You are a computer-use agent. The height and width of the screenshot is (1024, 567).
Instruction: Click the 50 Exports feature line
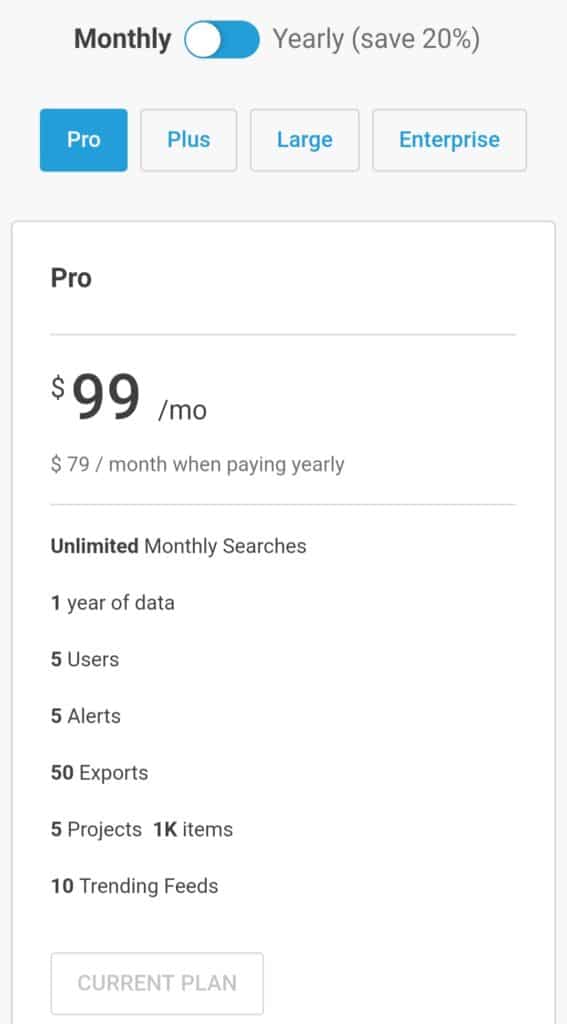(x=99, y=773)
